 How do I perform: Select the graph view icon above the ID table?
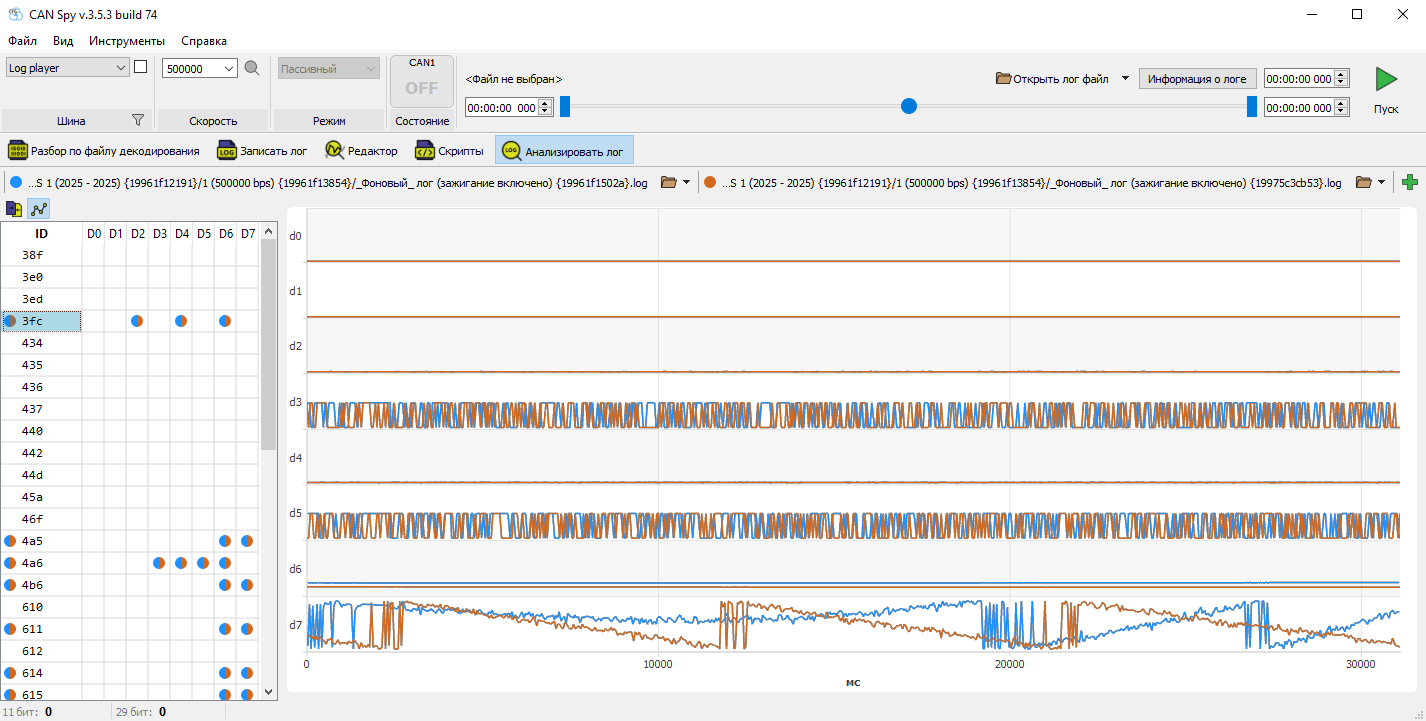click(x=39, y=209)
